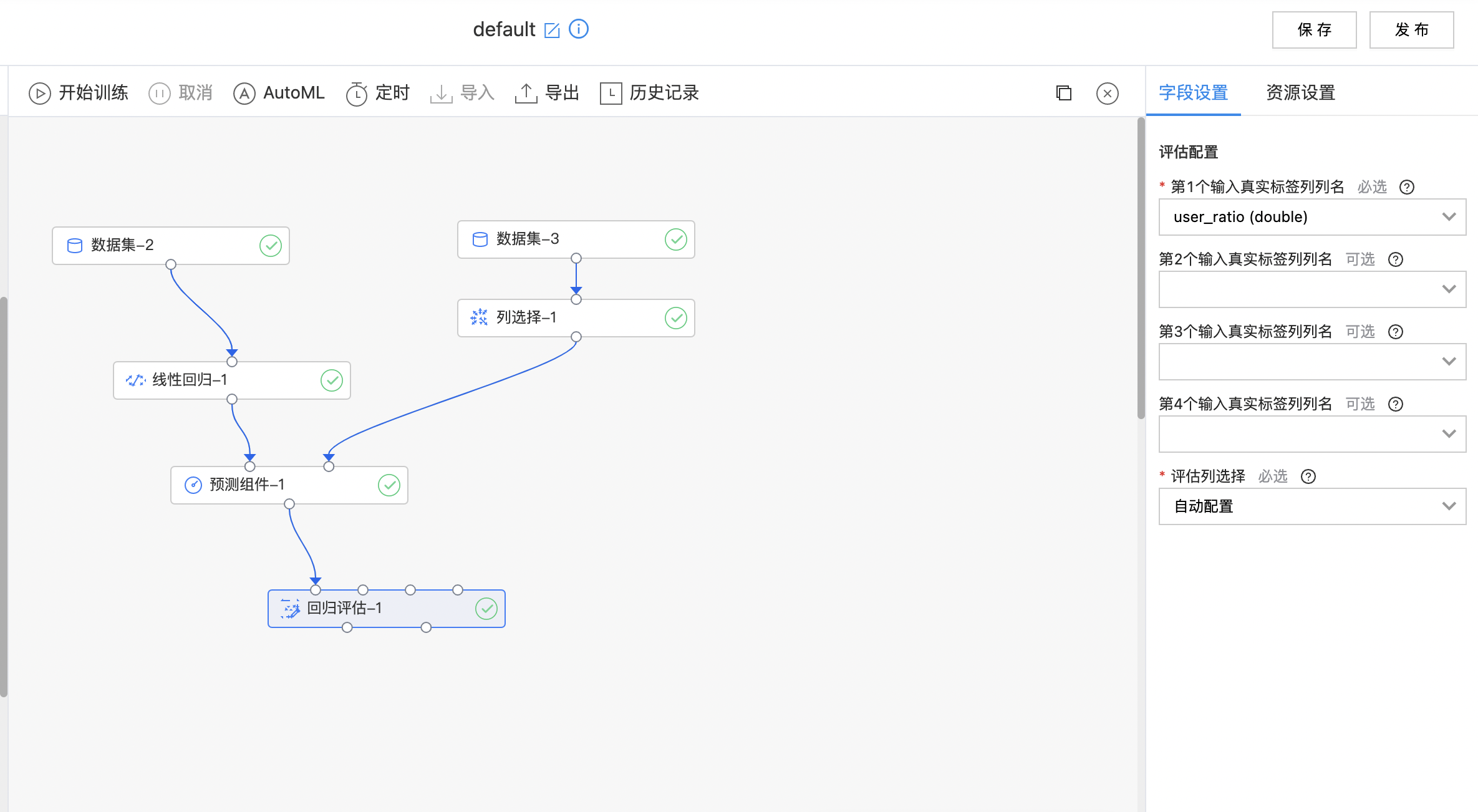Open the info icon beside the project name

point(579,29)
